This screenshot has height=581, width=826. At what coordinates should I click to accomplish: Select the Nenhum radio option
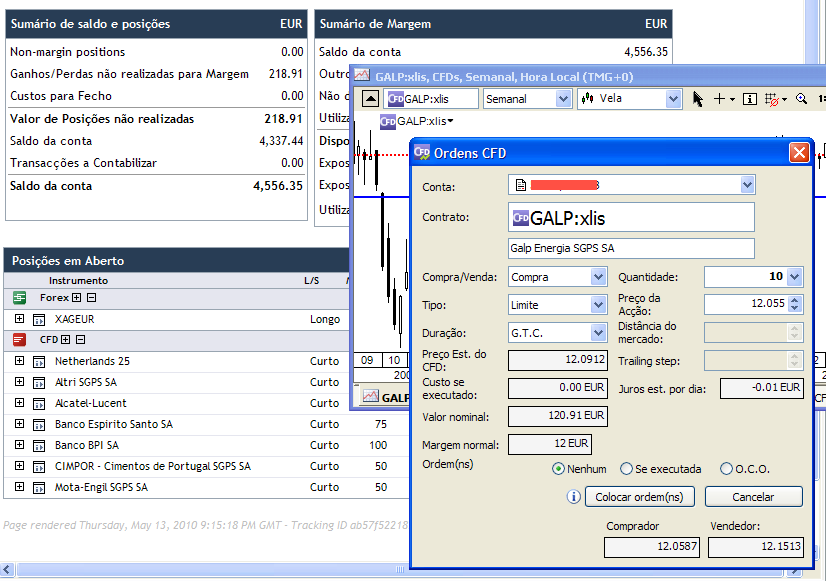(x=558, y=469)
